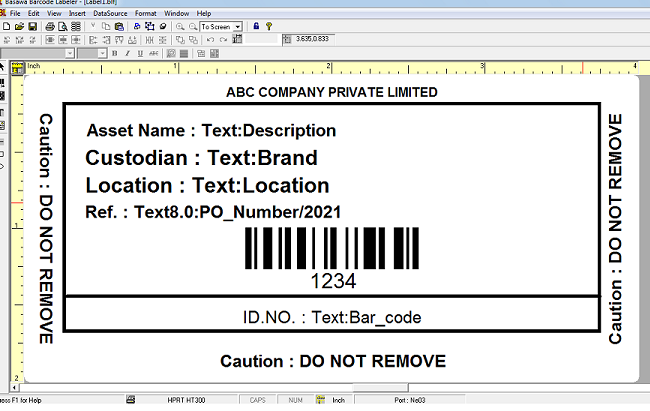Expand the font name dropdown
Viewport: 650px width, 411px height.
(70, 53)
